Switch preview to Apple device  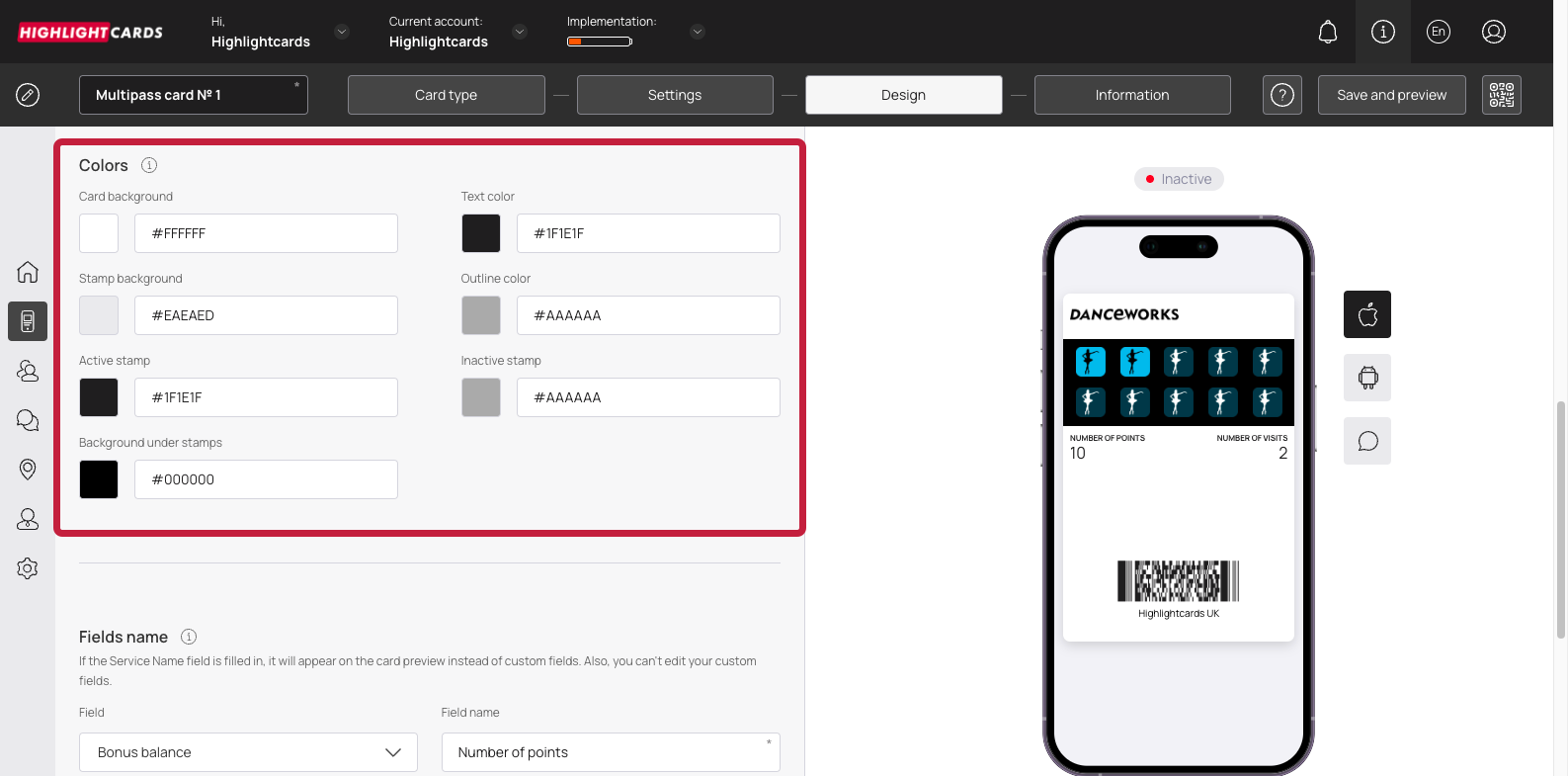coord(1367,314)
